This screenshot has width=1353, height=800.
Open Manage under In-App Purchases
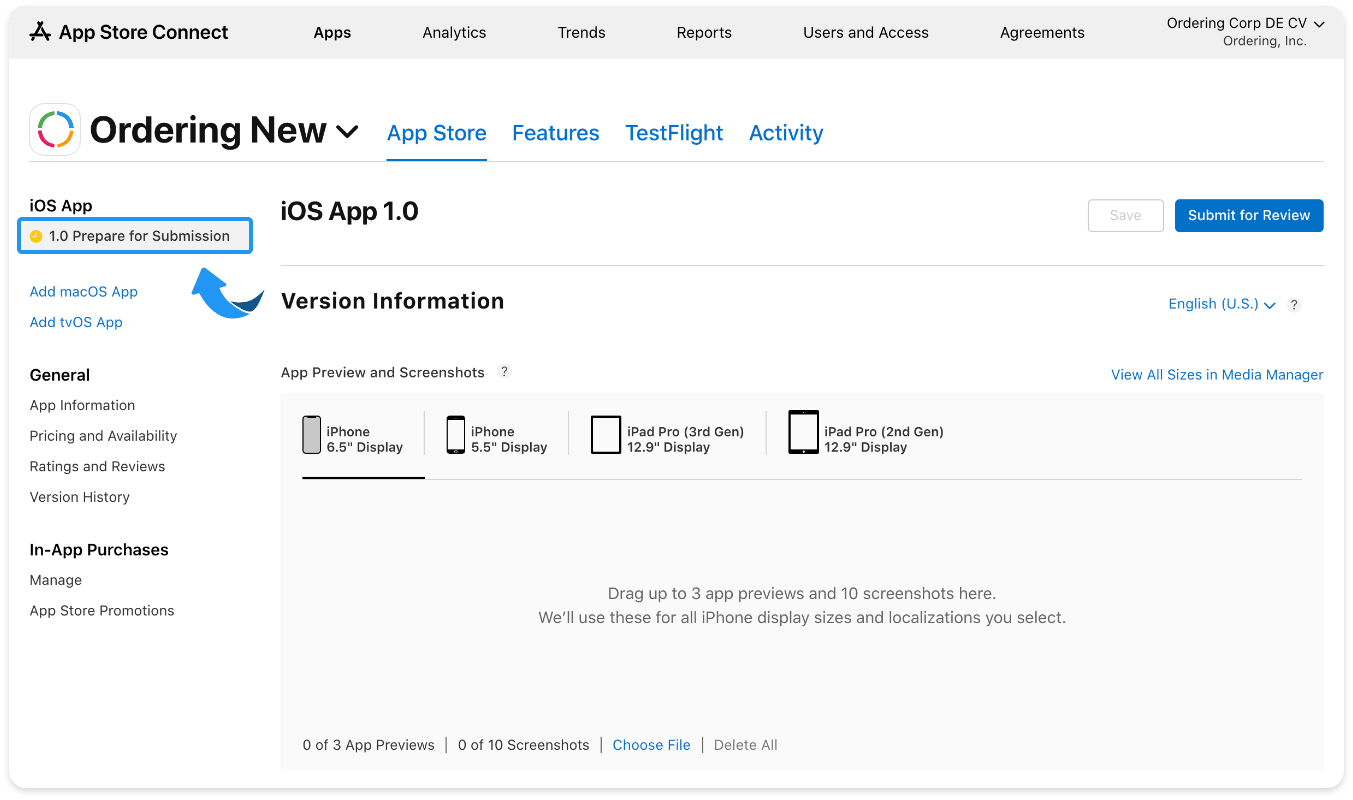coord(56,580)
